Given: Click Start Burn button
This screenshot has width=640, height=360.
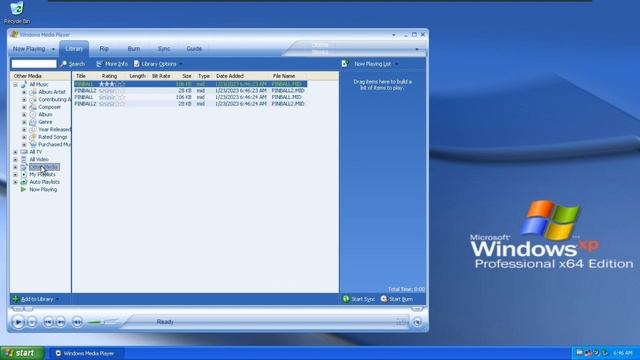Looking at the screenshot, I should tap(396, 299).
